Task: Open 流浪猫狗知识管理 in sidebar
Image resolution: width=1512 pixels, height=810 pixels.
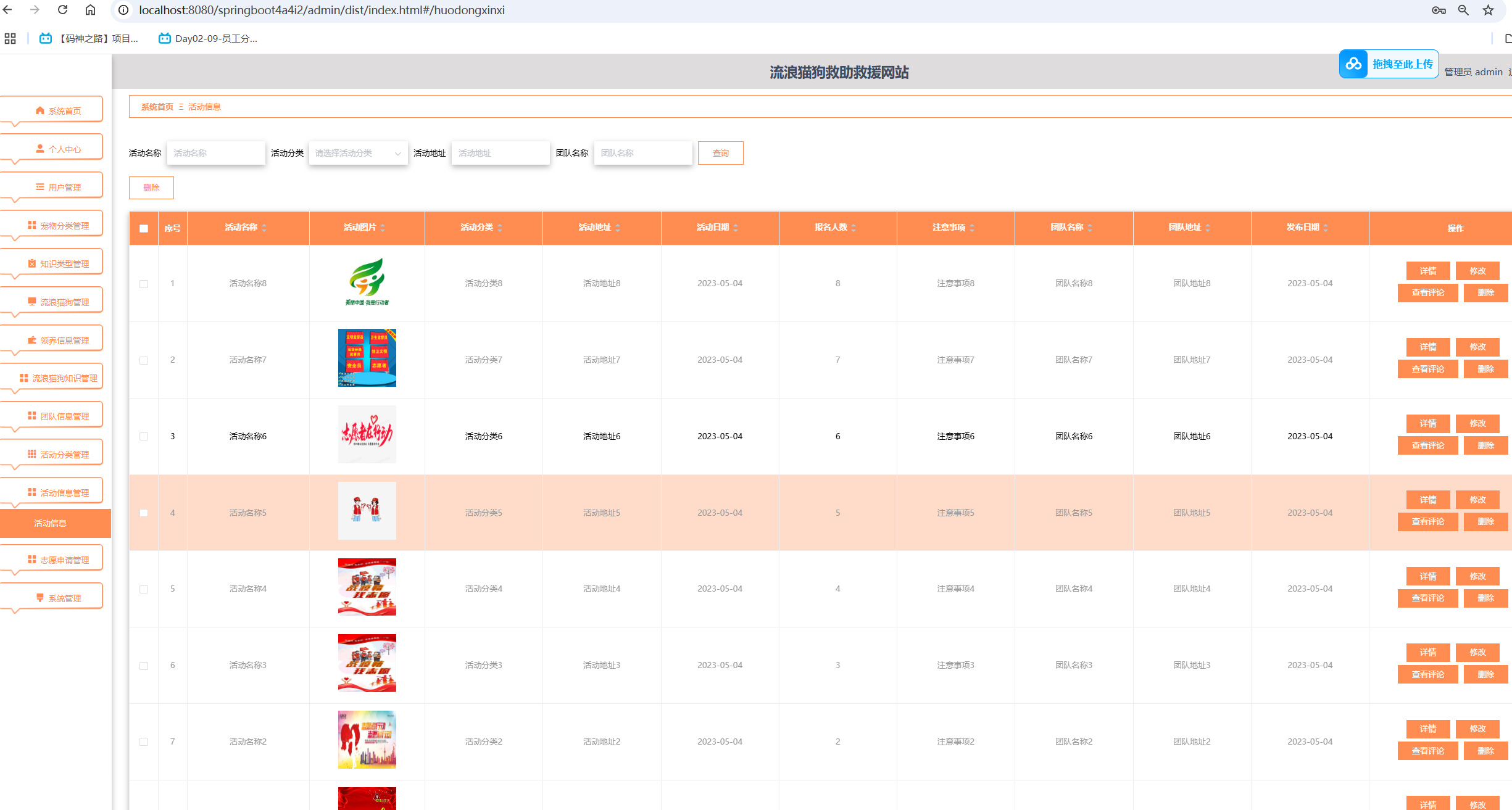Action: 52,378
